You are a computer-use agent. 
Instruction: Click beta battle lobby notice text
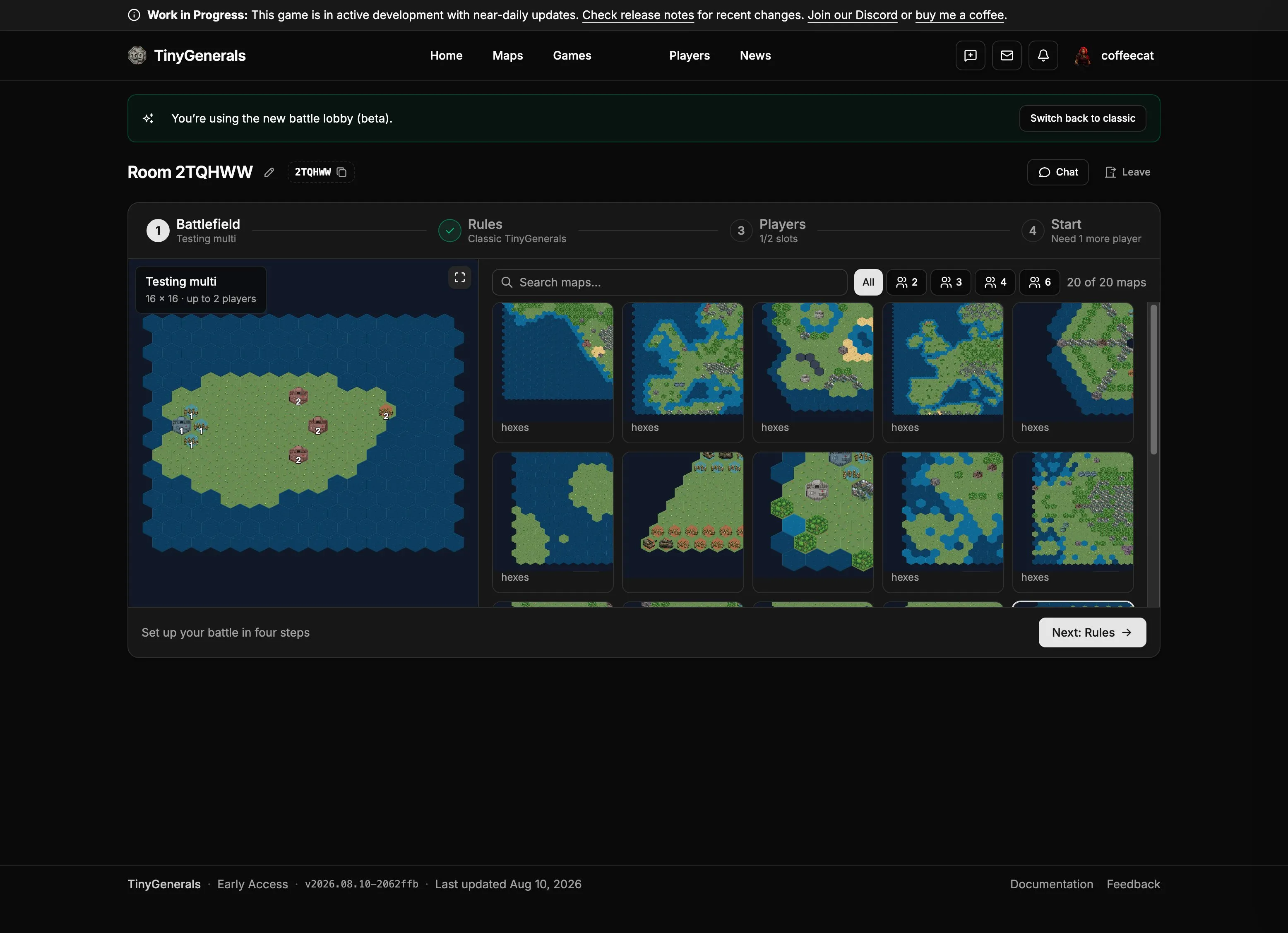point(282,118)
